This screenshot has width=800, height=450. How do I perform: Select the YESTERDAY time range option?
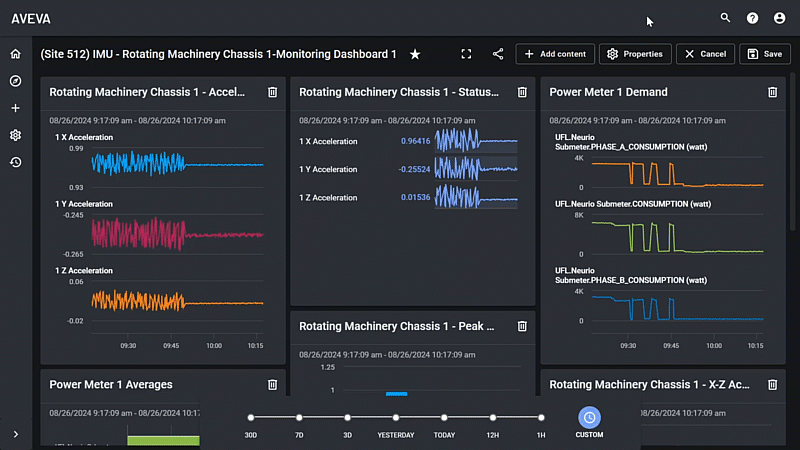(396, 418)
